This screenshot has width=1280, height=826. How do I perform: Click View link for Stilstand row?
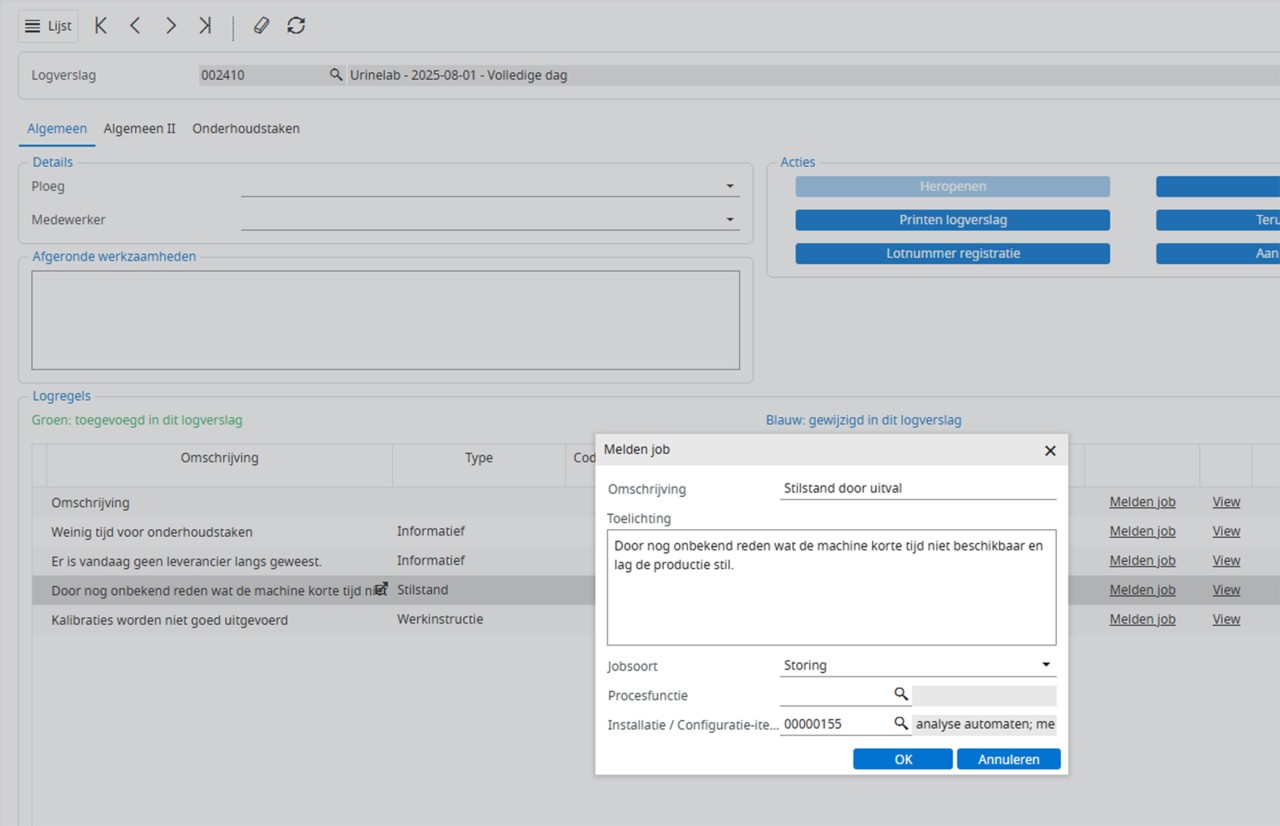click(1226, 590)
